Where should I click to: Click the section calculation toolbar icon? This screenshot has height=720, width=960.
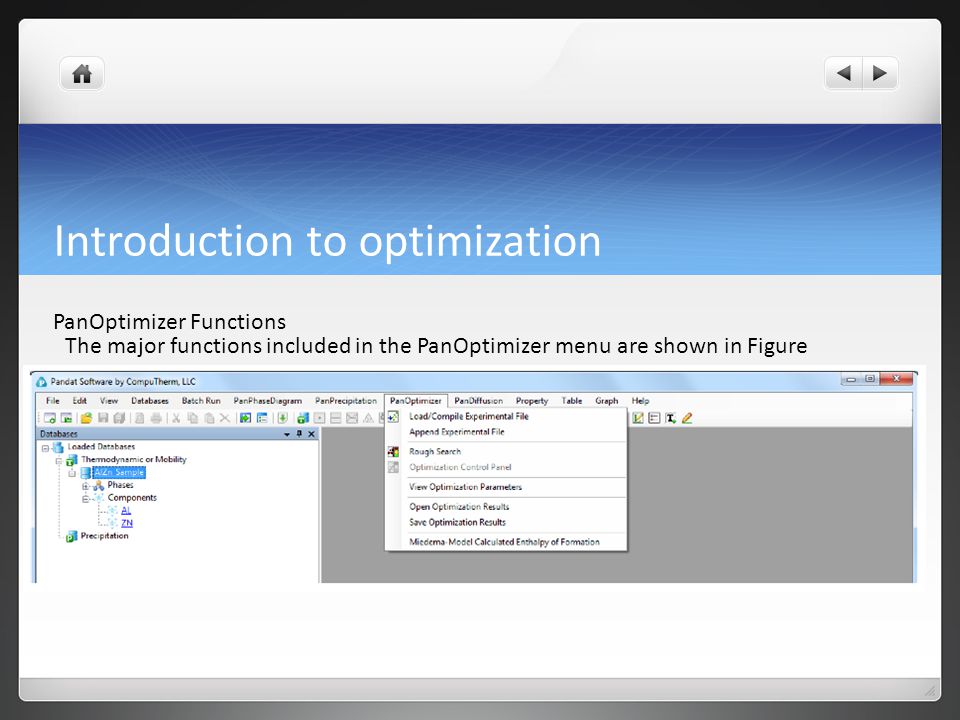click(x=351, y=418)
